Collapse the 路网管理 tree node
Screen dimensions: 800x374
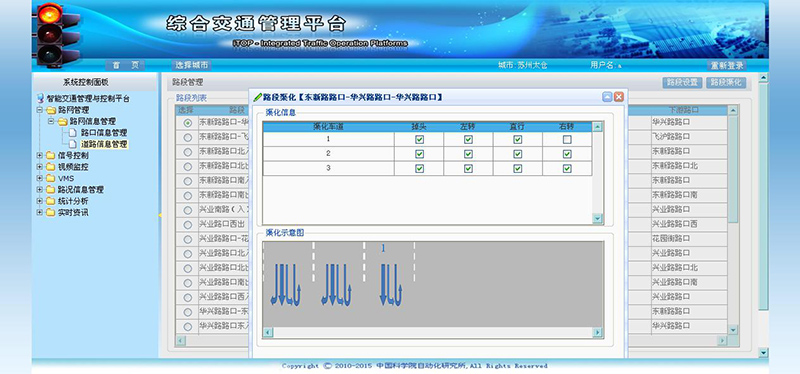click(40, 110)
